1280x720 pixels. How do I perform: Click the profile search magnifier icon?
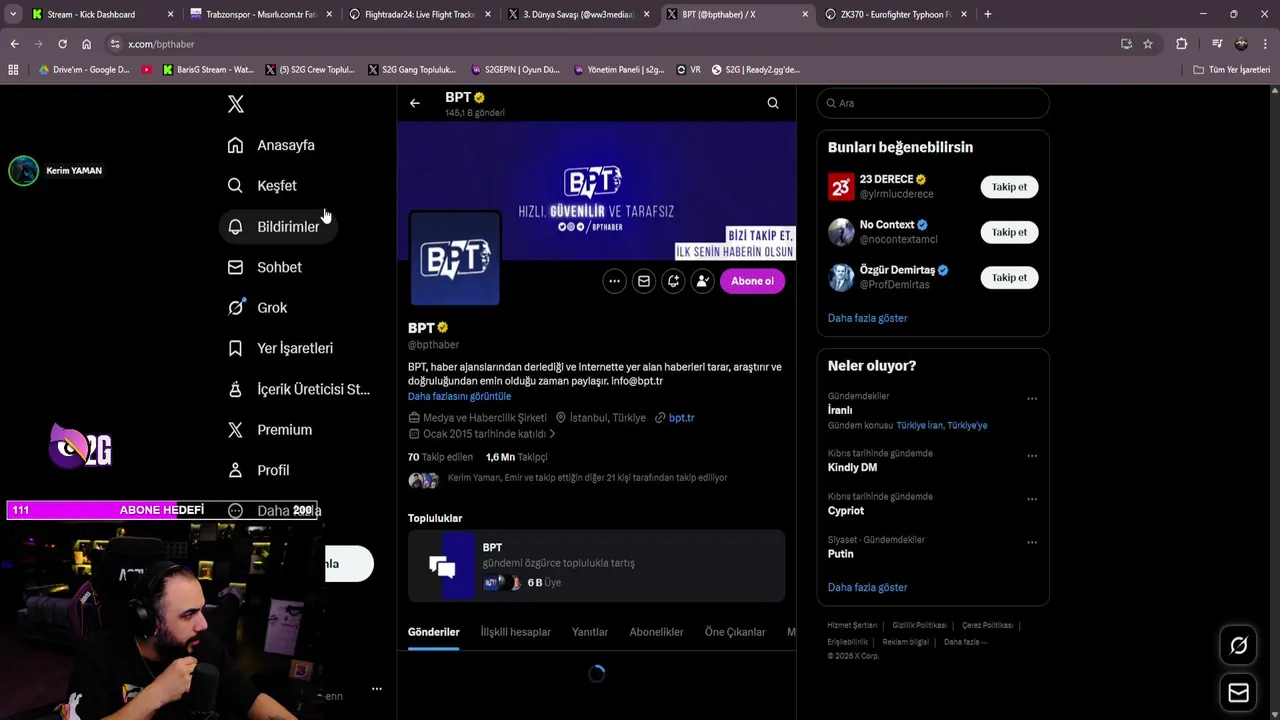coord(773,103)
